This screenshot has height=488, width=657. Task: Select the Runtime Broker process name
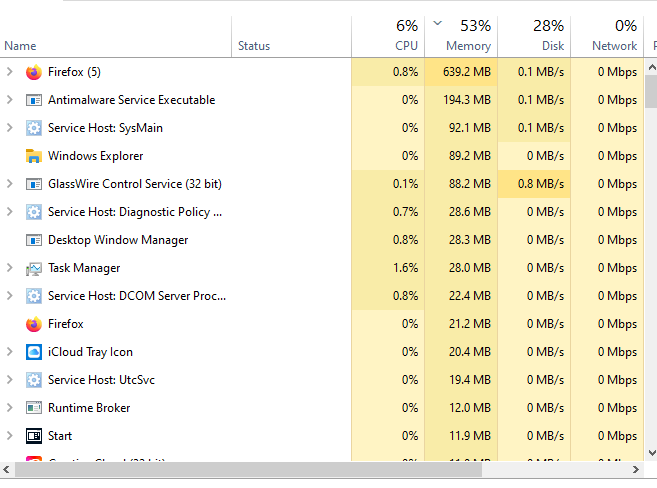tap(89, 408)
